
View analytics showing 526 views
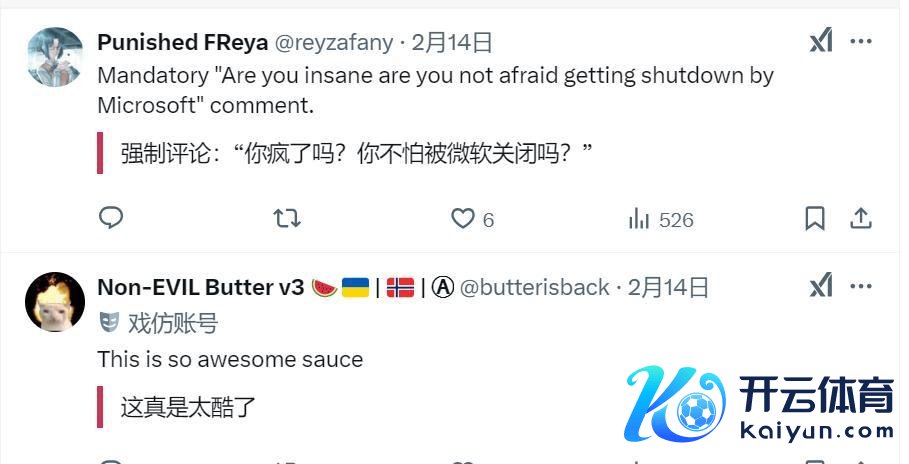point(661,220)
